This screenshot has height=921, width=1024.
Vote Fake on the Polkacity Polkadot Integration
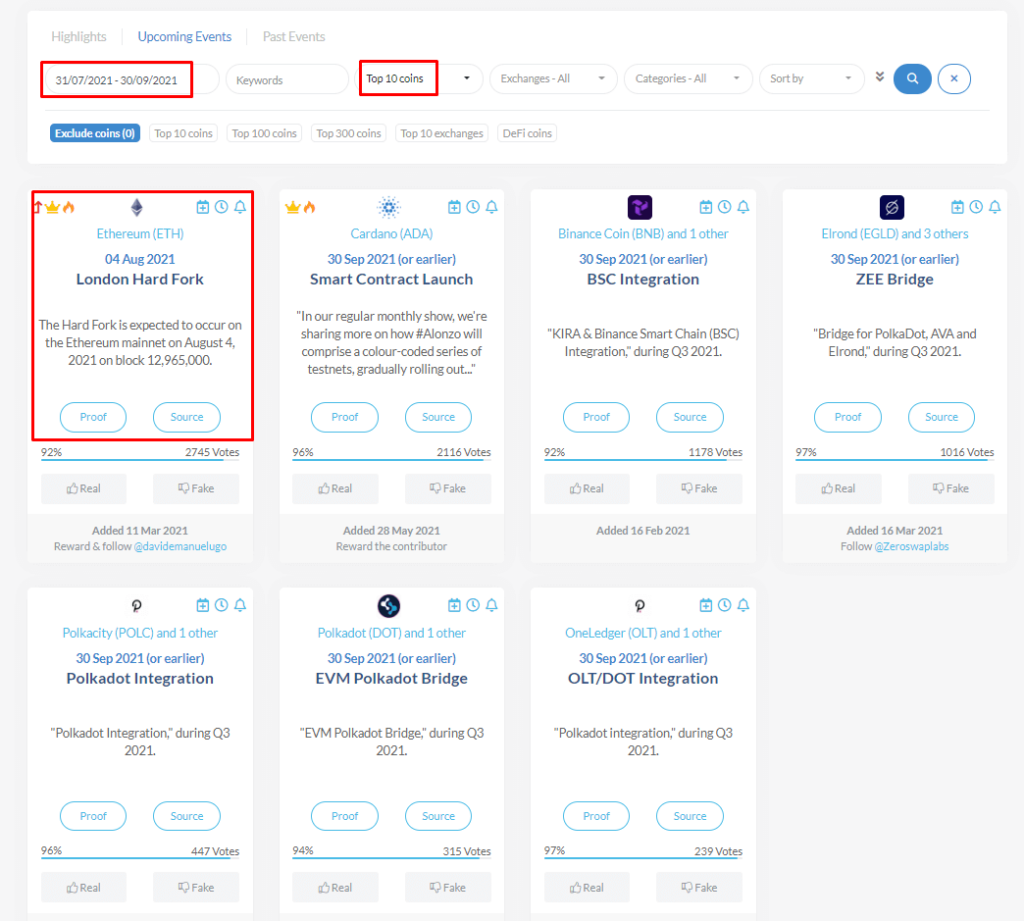196,888
